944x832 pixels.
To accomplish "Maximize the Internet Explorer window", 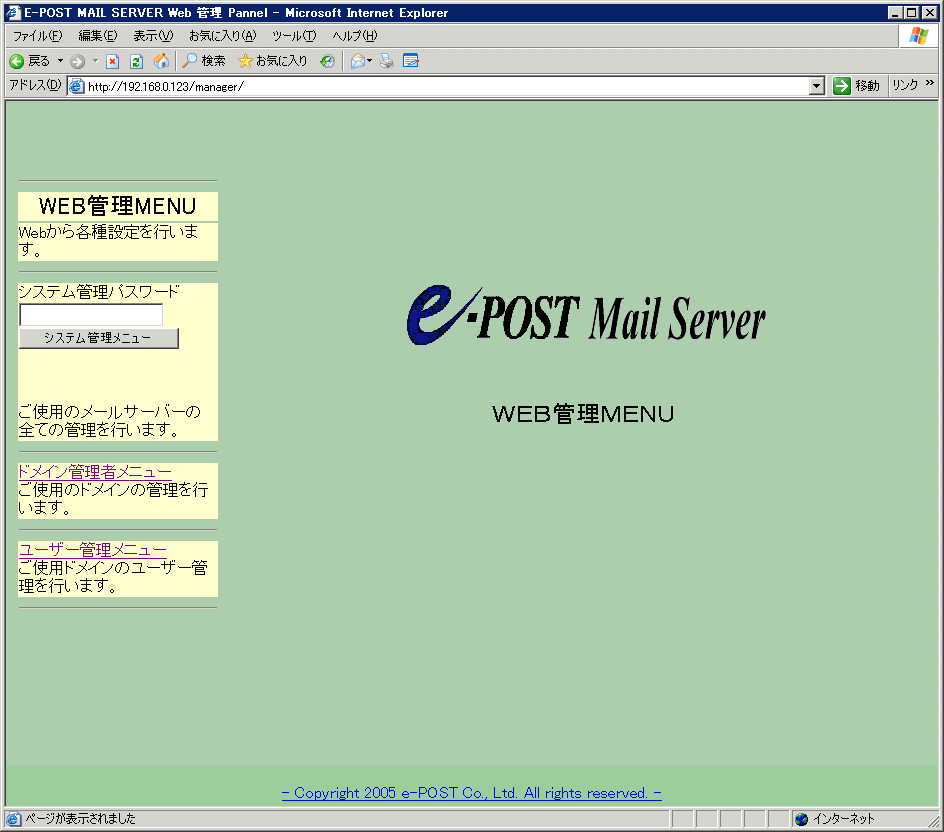I will tap(913, 13).
